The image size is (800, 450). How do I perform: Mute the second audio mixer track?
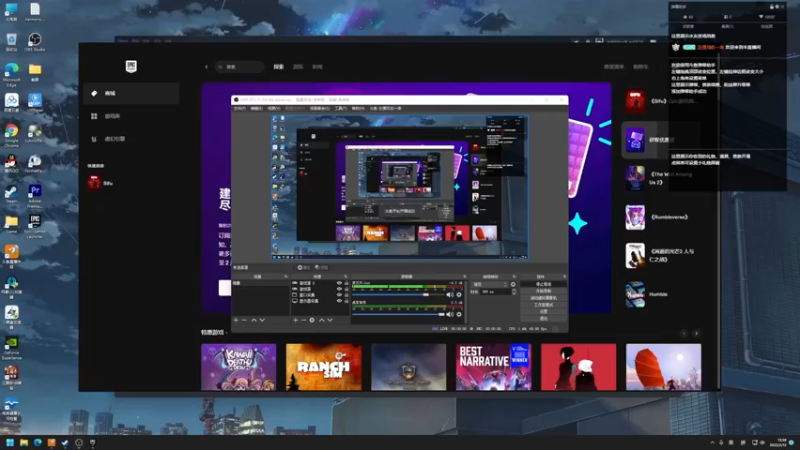point(449,314)
